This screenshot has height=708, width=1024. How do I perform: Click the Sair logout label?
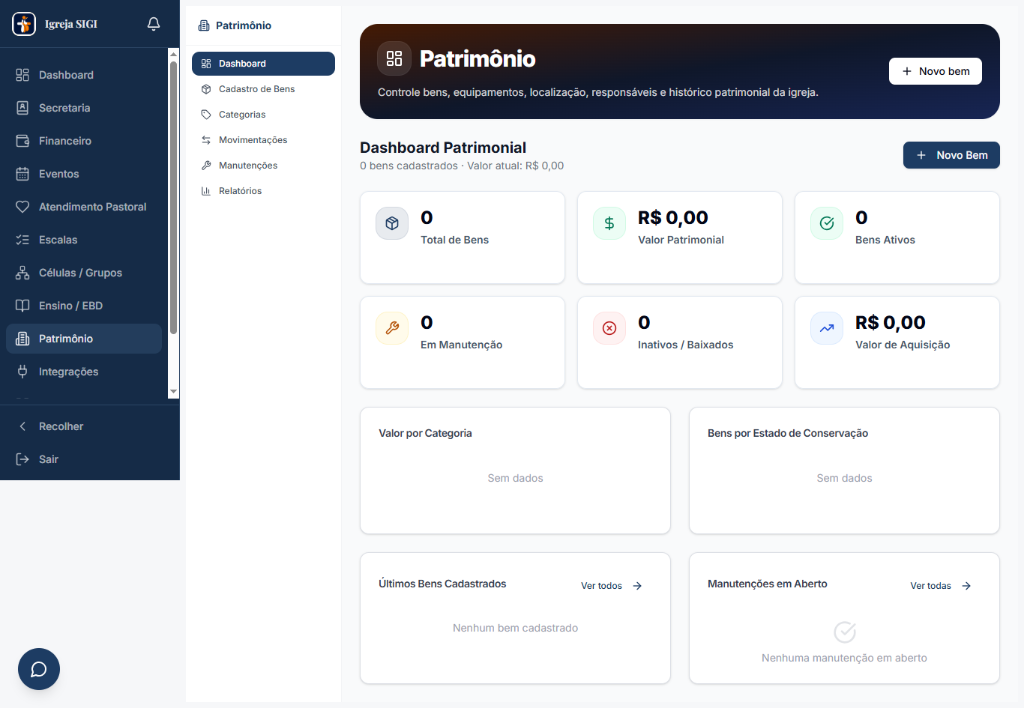tap(48, 459)
